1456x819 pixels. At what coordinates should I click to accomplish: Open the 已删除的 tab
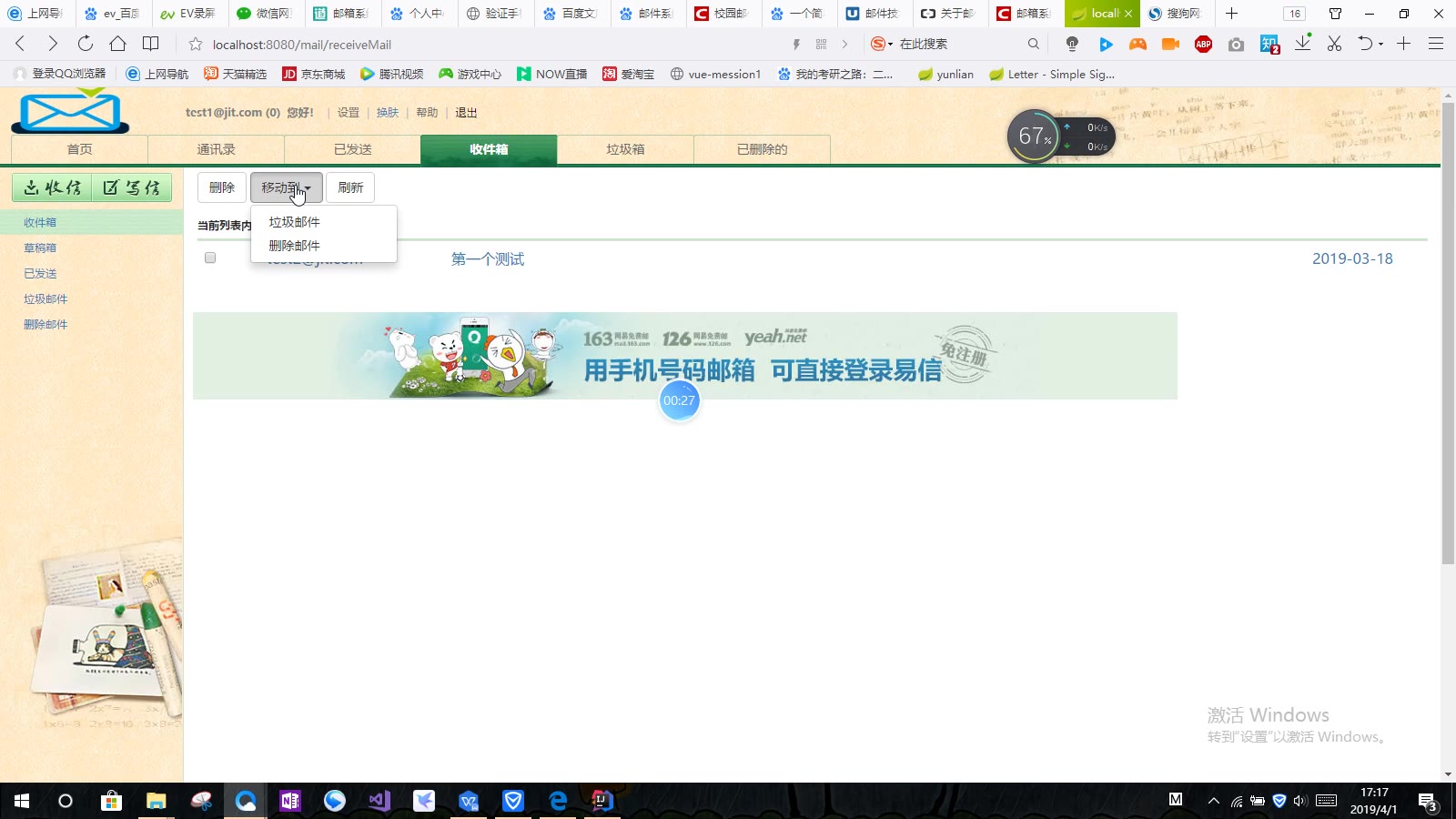click(762, 149)
